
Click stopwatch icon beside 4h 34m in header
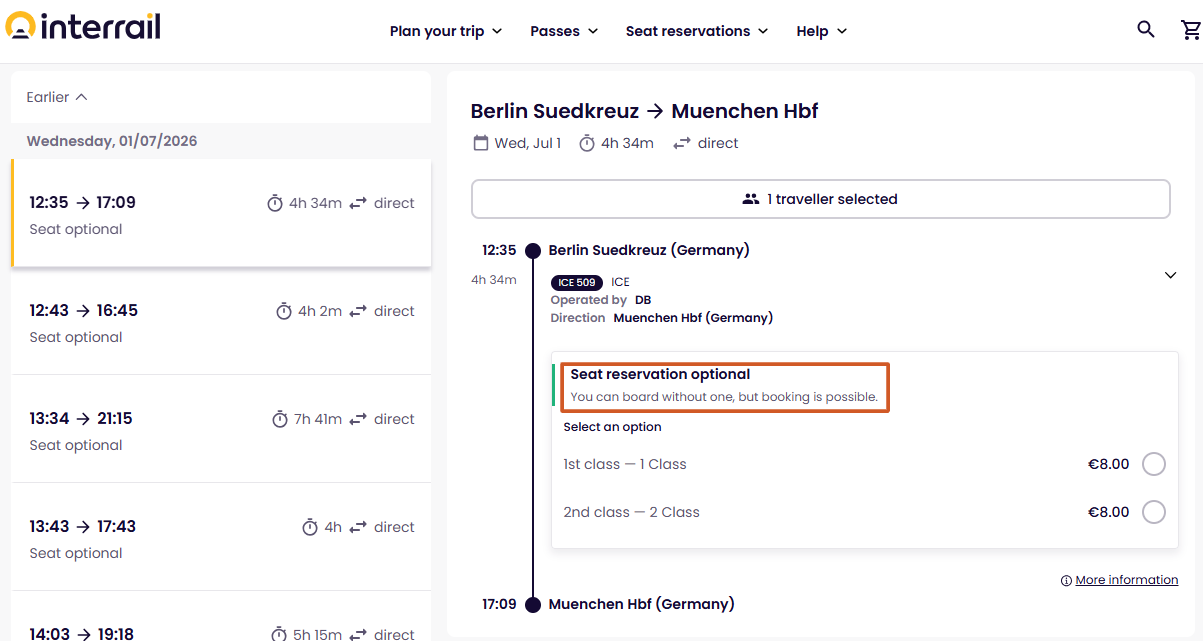587,143
